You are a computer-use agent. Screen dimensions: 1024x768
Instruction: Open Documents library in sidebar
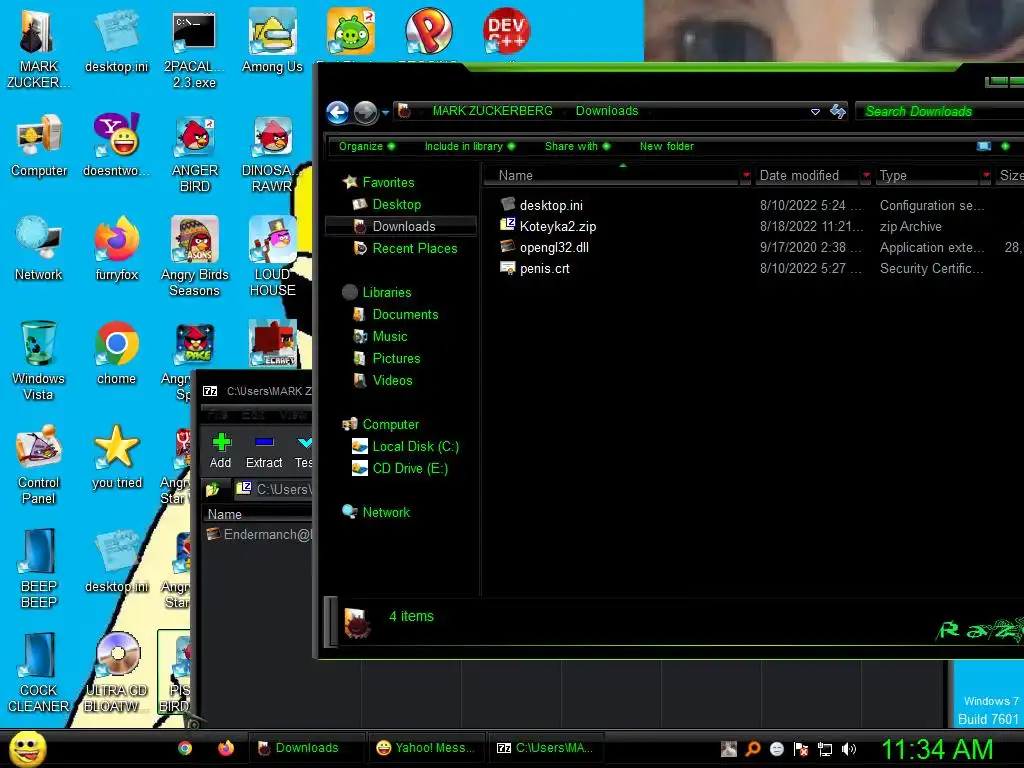coord(405,314)
